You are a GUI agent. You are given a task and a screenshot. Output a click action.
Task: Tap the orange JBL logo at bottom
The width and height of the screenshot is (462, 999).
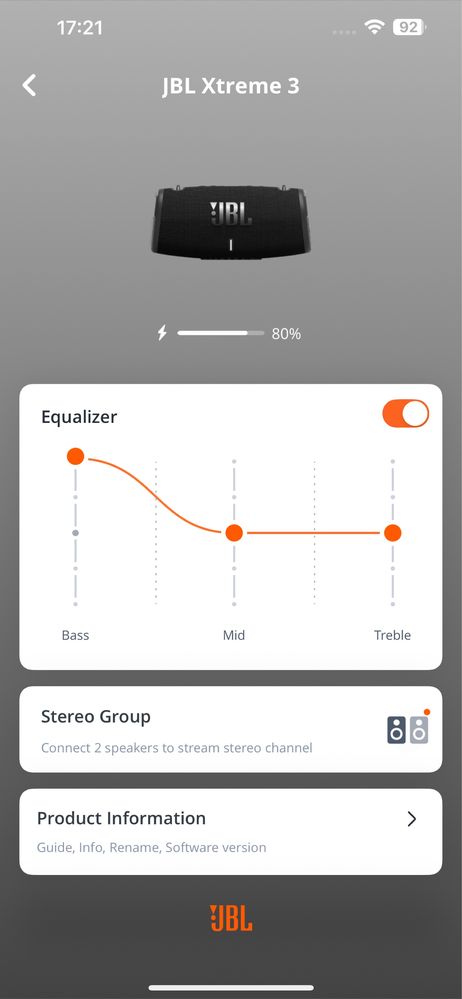tap(231, 918)
